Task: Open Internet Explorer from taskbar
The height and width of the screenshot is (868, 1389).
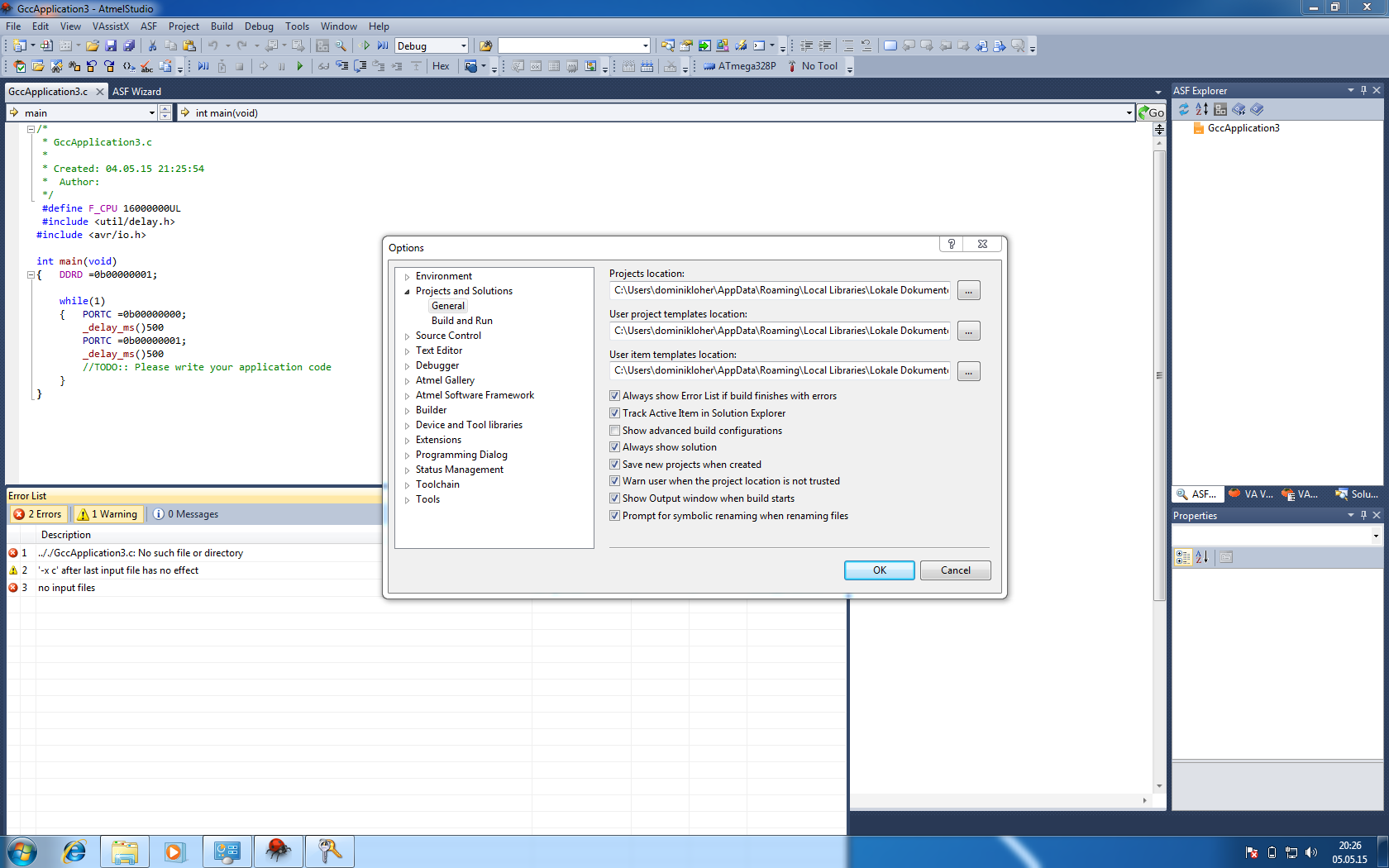Action: coord(74,851)
